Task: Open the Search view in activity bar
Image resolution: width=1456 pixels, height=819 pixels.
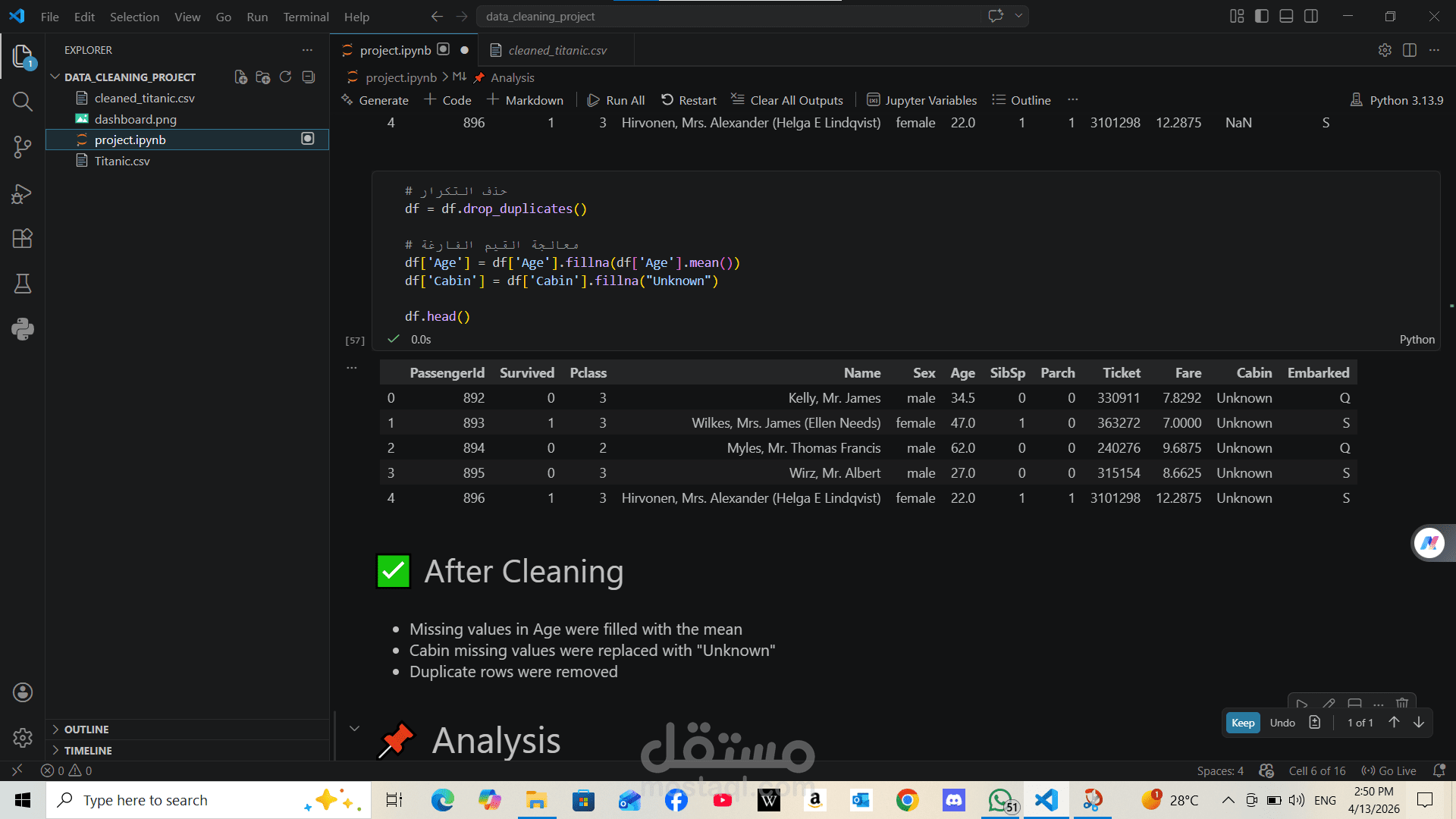Action: 22,102
